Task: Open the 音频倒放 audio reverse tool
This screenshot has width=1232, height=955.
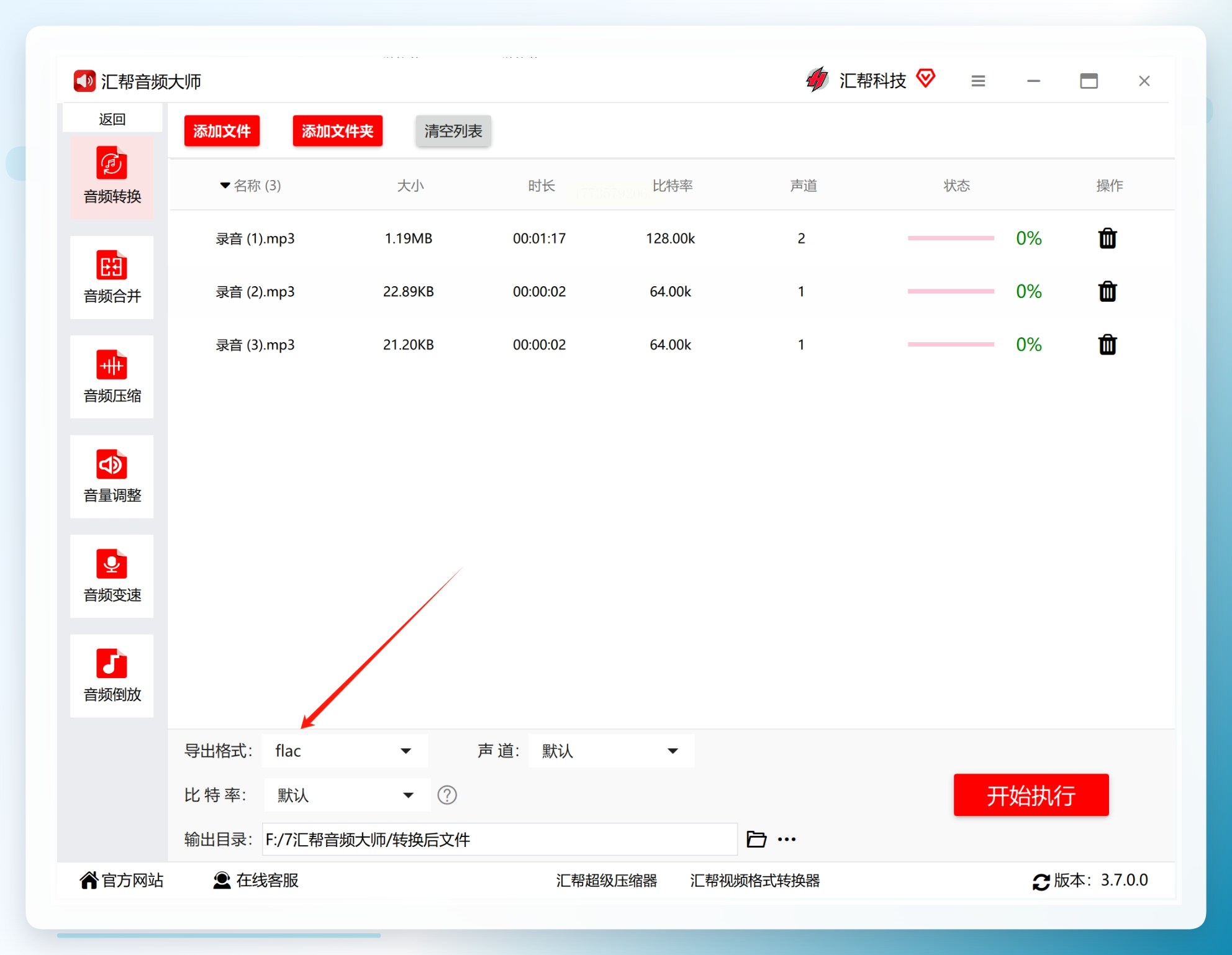Action: [112, 676]
